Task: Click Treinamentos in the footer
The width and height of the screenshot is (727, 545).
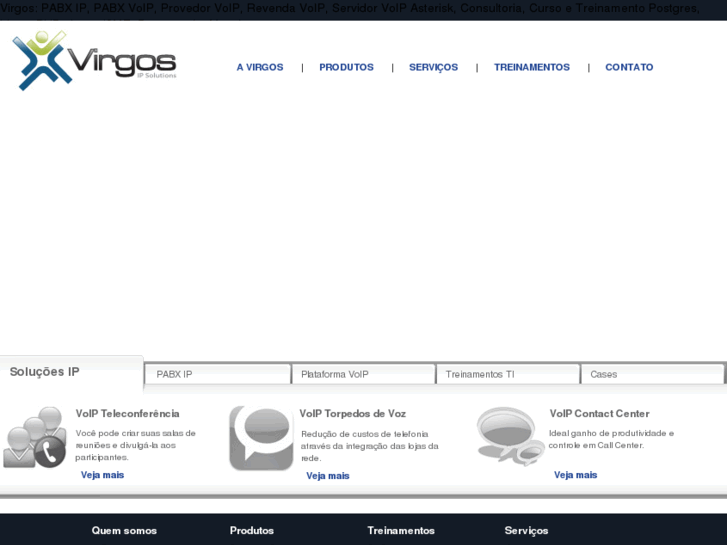Action: pos(401,531)
